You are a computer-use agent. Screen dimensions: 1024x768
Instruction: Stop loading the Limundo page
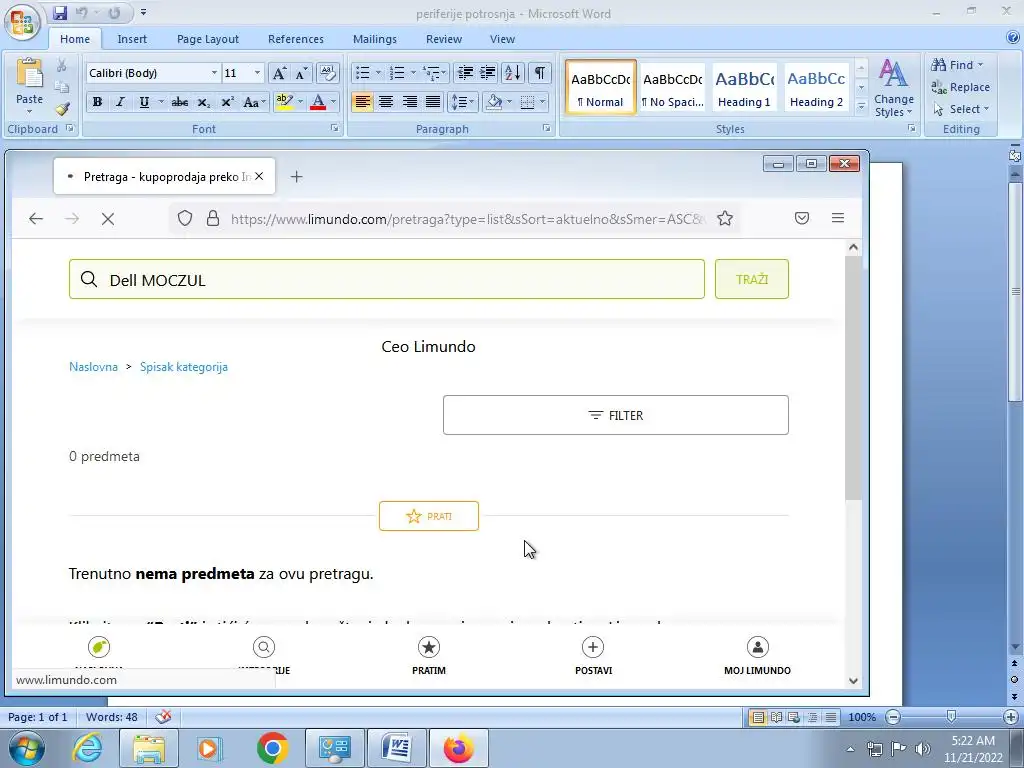pyautogui.click(x=108, y=219)
